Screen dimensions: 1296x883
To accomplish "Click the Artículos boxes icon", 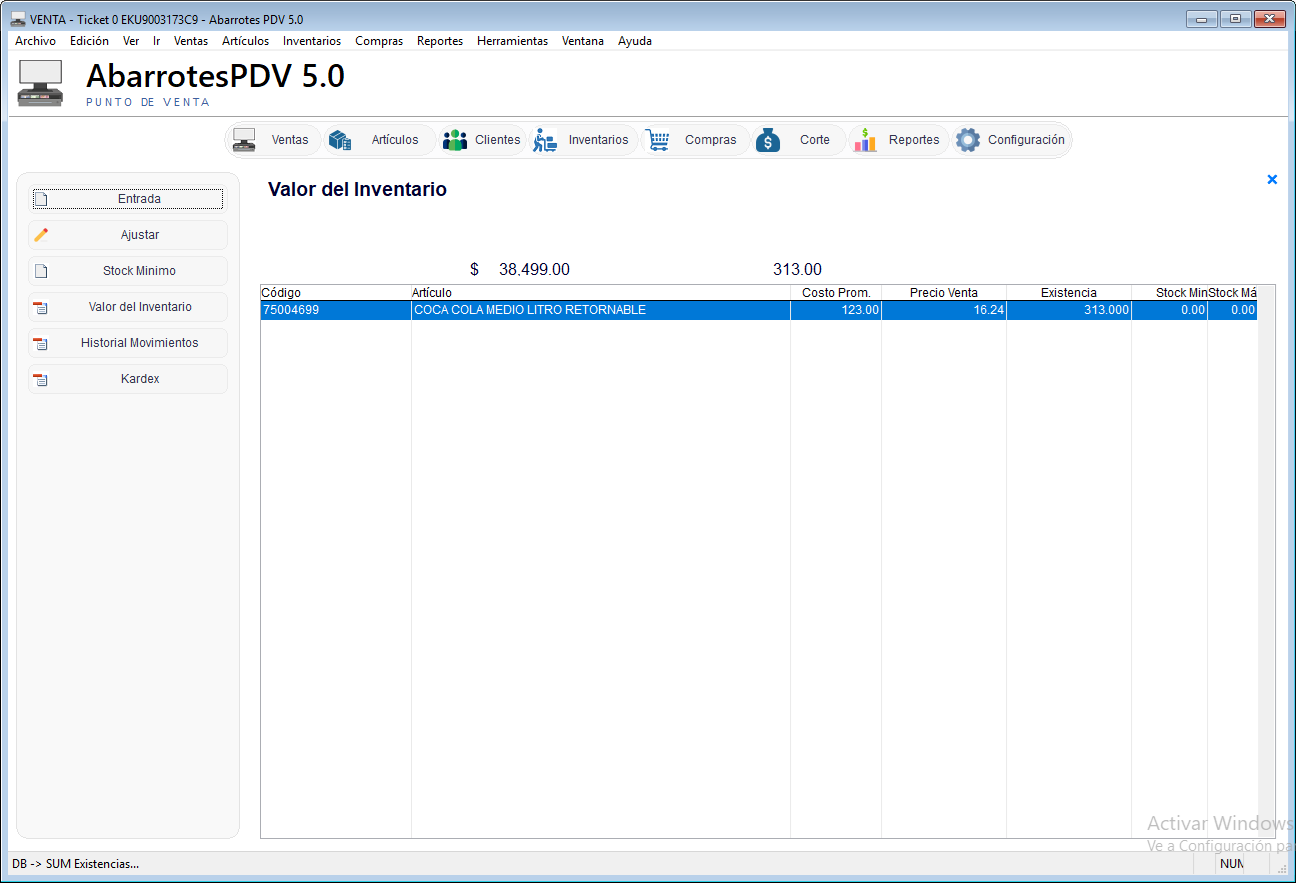I will pyautogui.click(x=340, y=140).
